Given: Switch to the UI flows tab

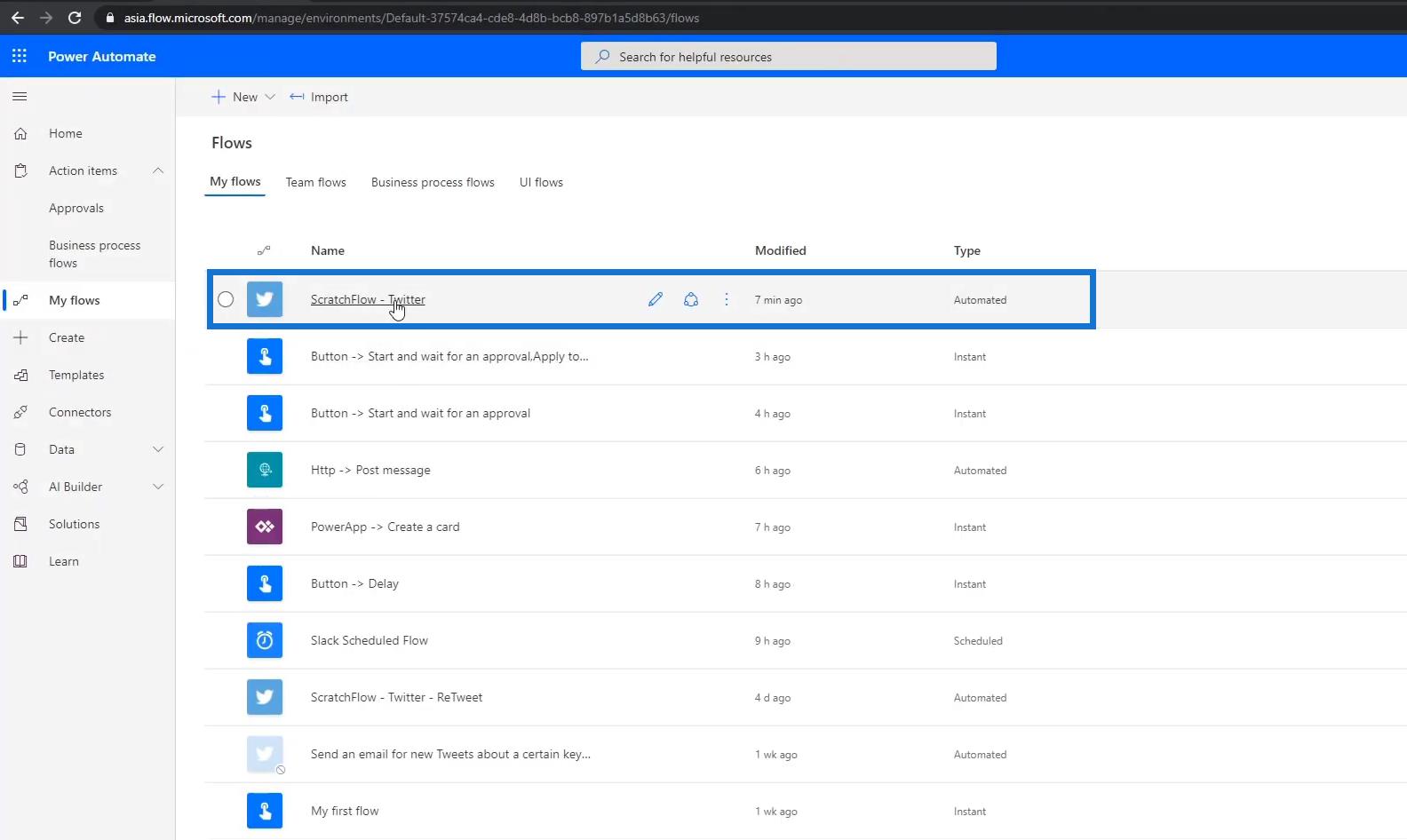Looking at the screenshot, I should [x=541, y=182].
